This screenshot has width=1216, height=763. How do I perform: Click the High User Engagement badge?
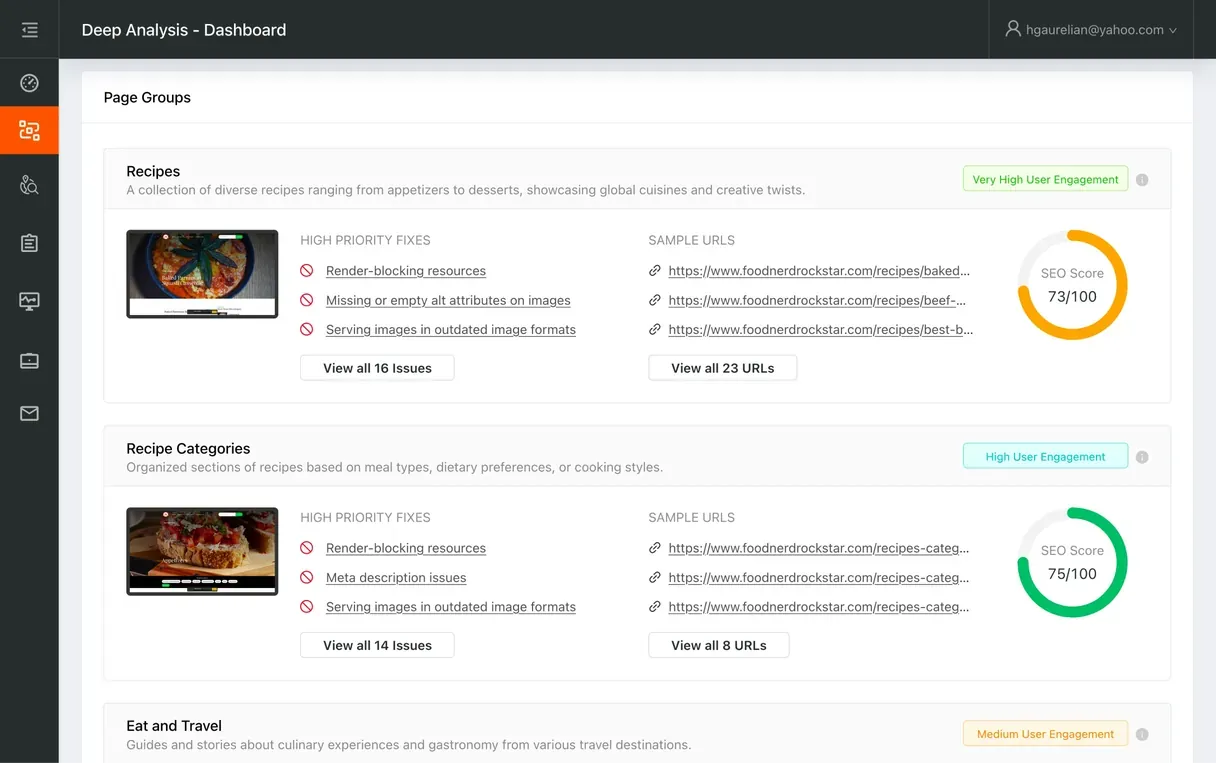[x=1045, y=456]
